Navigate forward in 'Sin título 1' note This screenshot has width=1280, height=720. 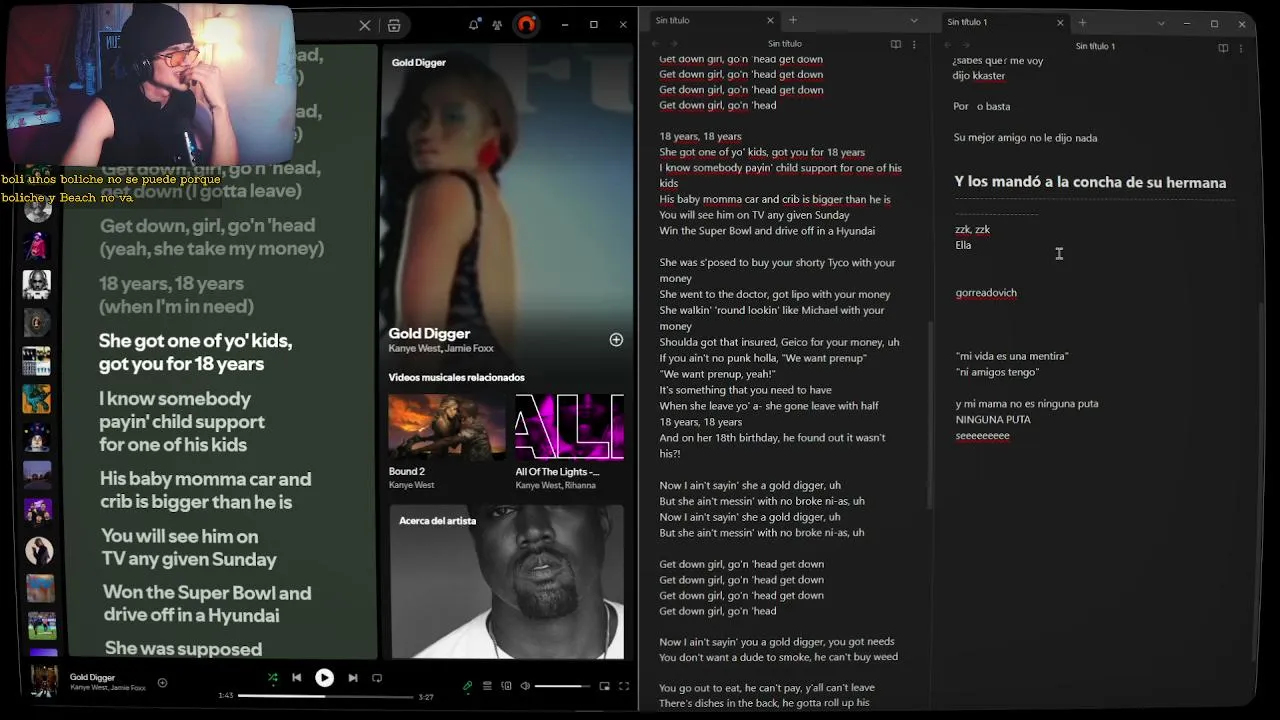[x=964, y=46]
